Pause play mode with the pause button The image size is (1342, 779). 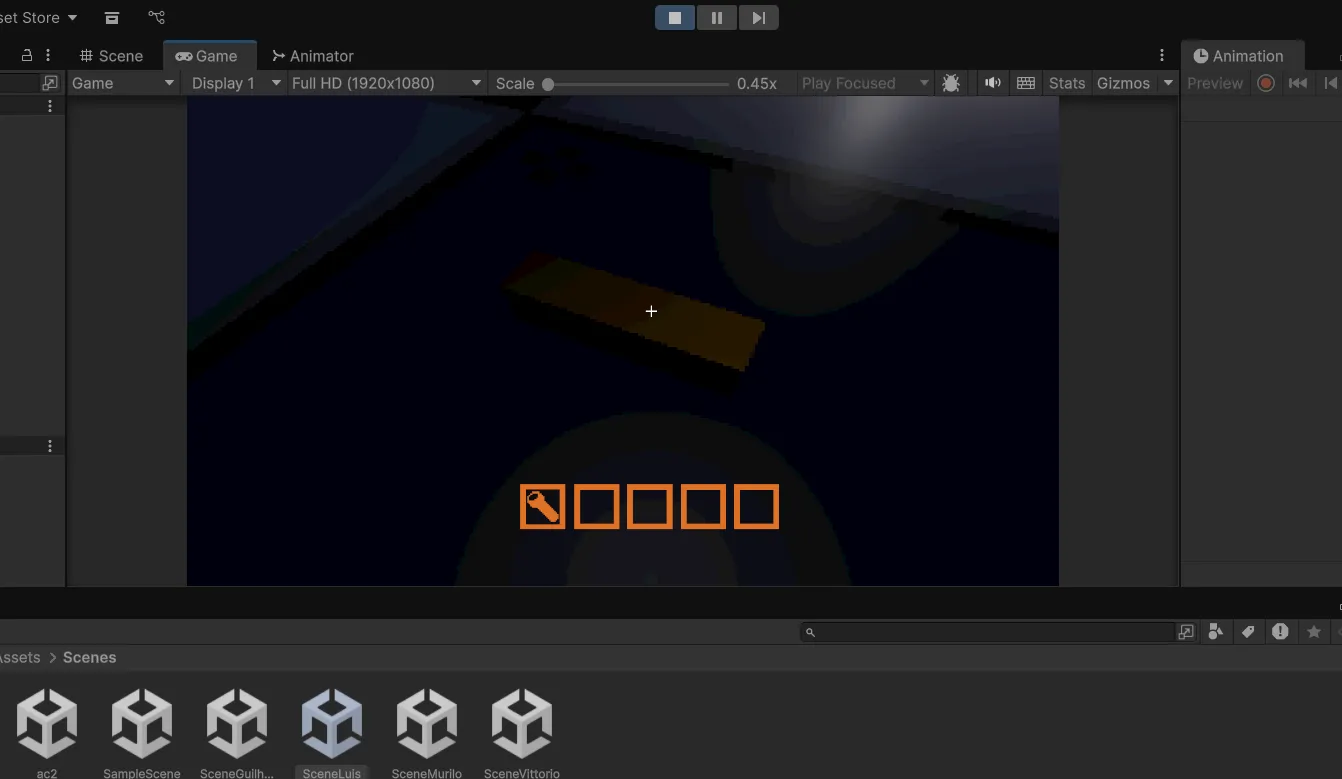pyautogui.click(x=716, y=17)
